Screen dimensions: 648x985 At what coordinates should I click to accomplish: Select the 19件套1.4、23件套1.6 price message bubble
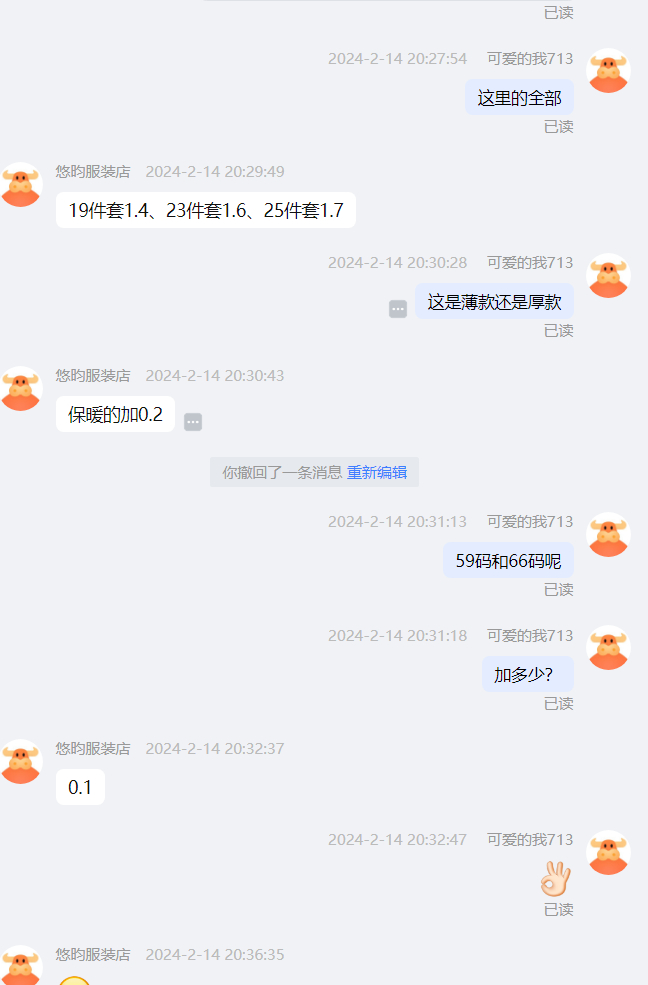[206, 210]
